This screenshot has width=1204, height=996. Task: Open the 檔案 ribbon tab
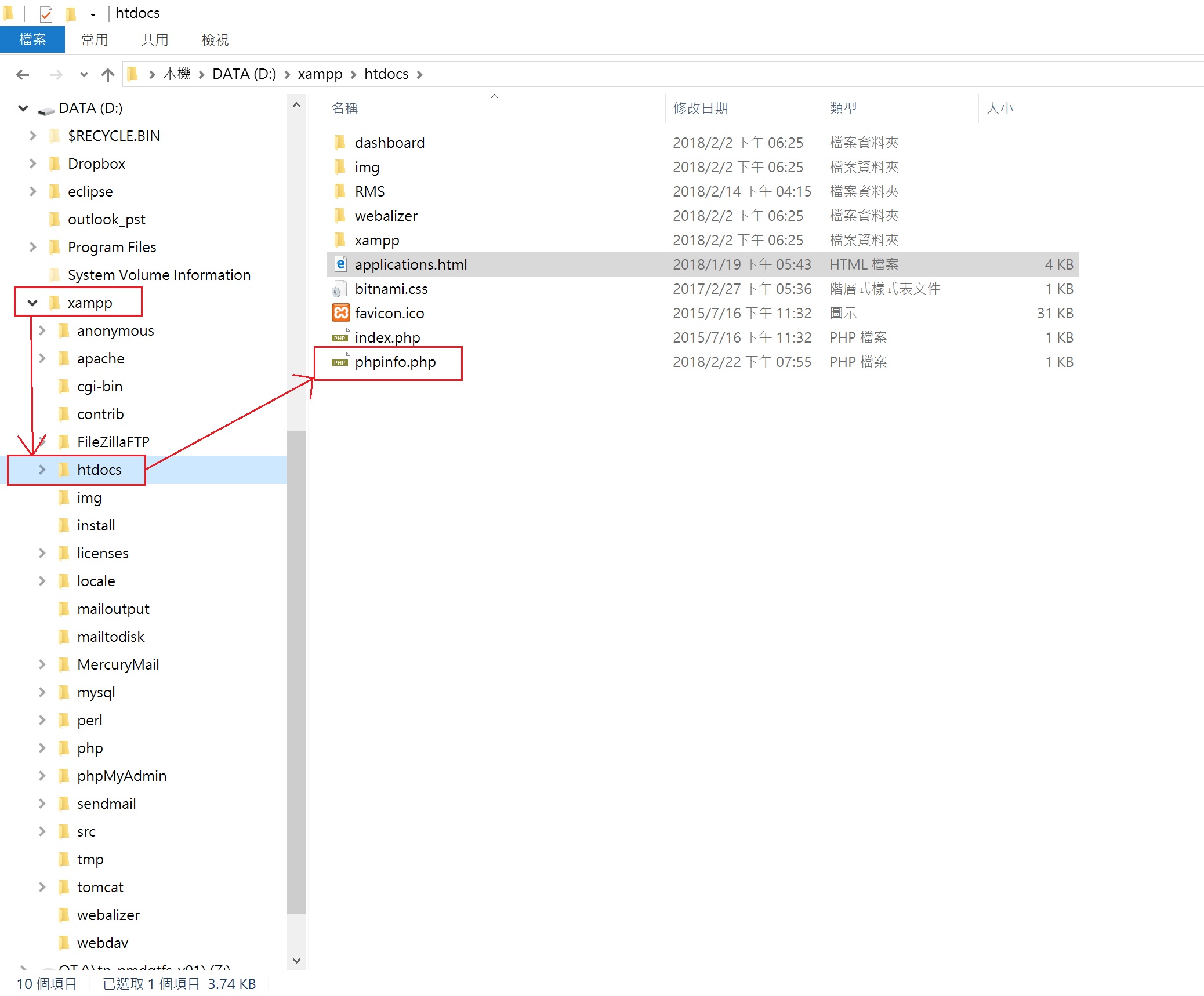click(32, 39)
